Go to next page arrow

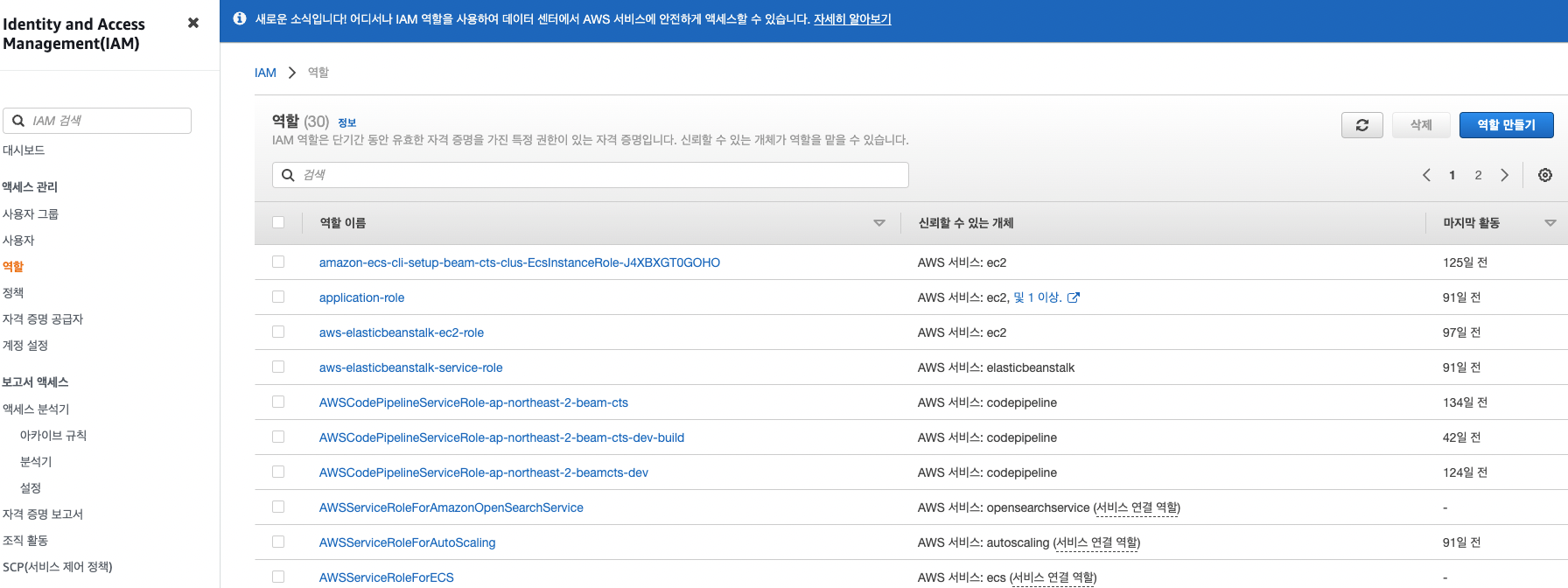(1504, 175)
